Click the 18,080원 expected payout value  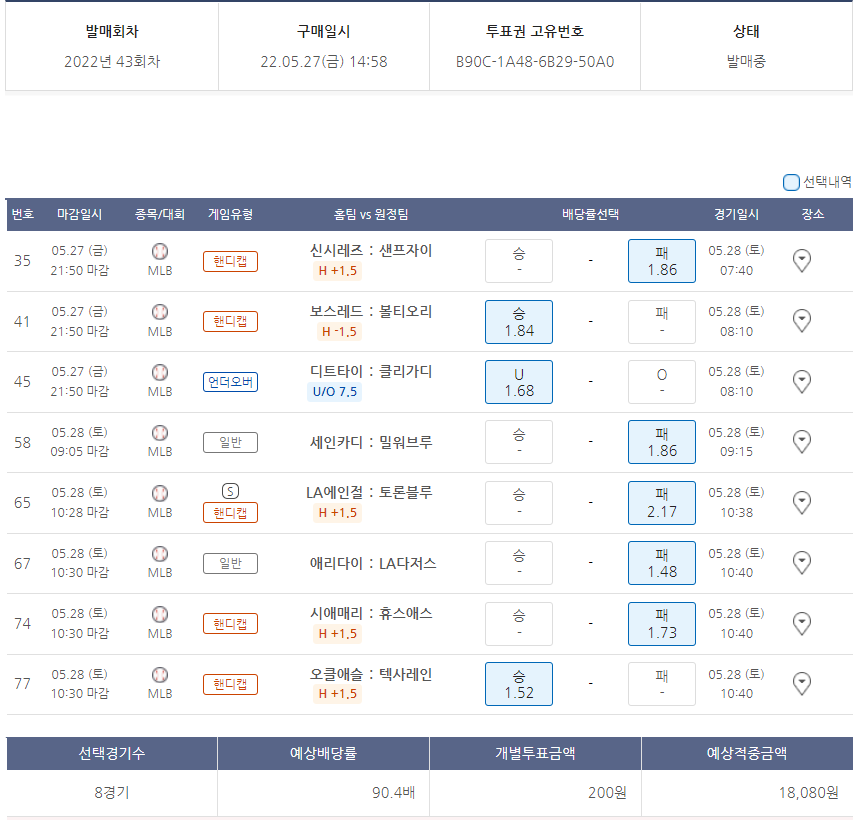coord(808,792)
